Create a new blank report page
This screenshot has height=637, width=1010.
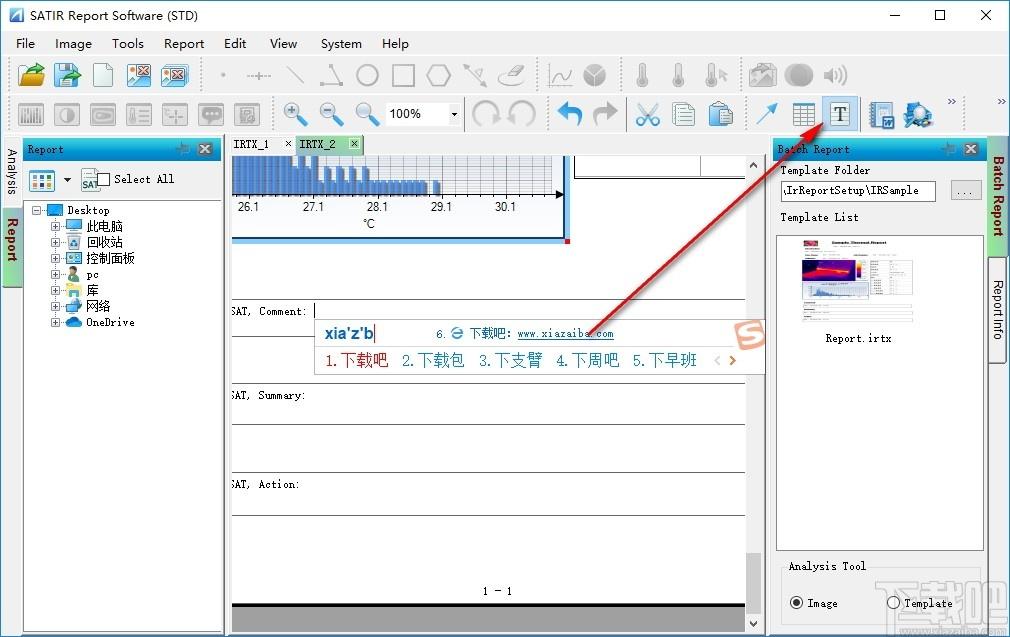tap(103, 75)
